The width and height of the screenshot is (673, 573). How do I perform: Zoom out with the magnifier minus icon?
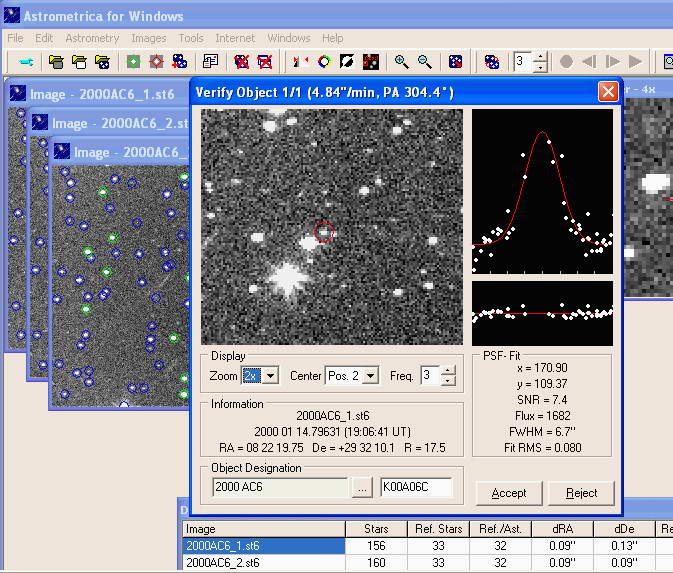[x=425, y=62]
